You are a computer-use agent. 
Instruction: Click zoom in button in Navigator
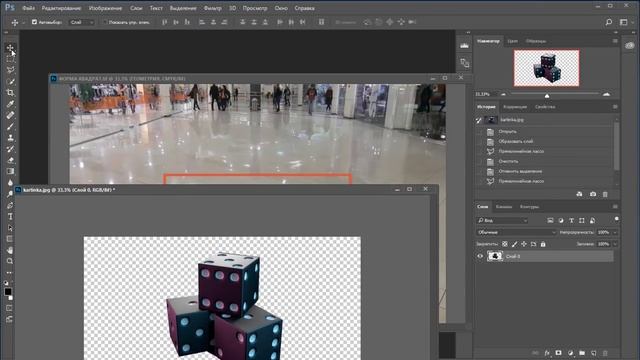[x=606, y=94]
